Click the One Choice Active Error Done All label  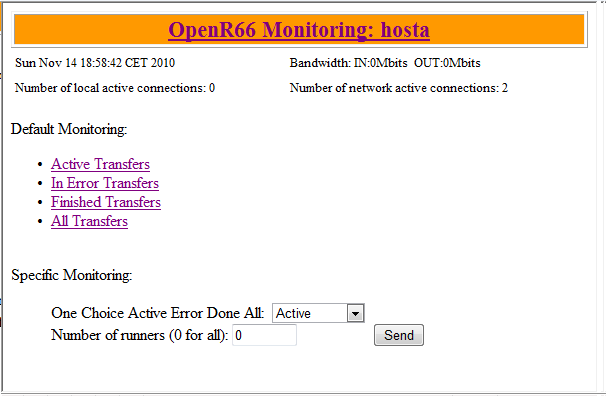coord(158,313)
